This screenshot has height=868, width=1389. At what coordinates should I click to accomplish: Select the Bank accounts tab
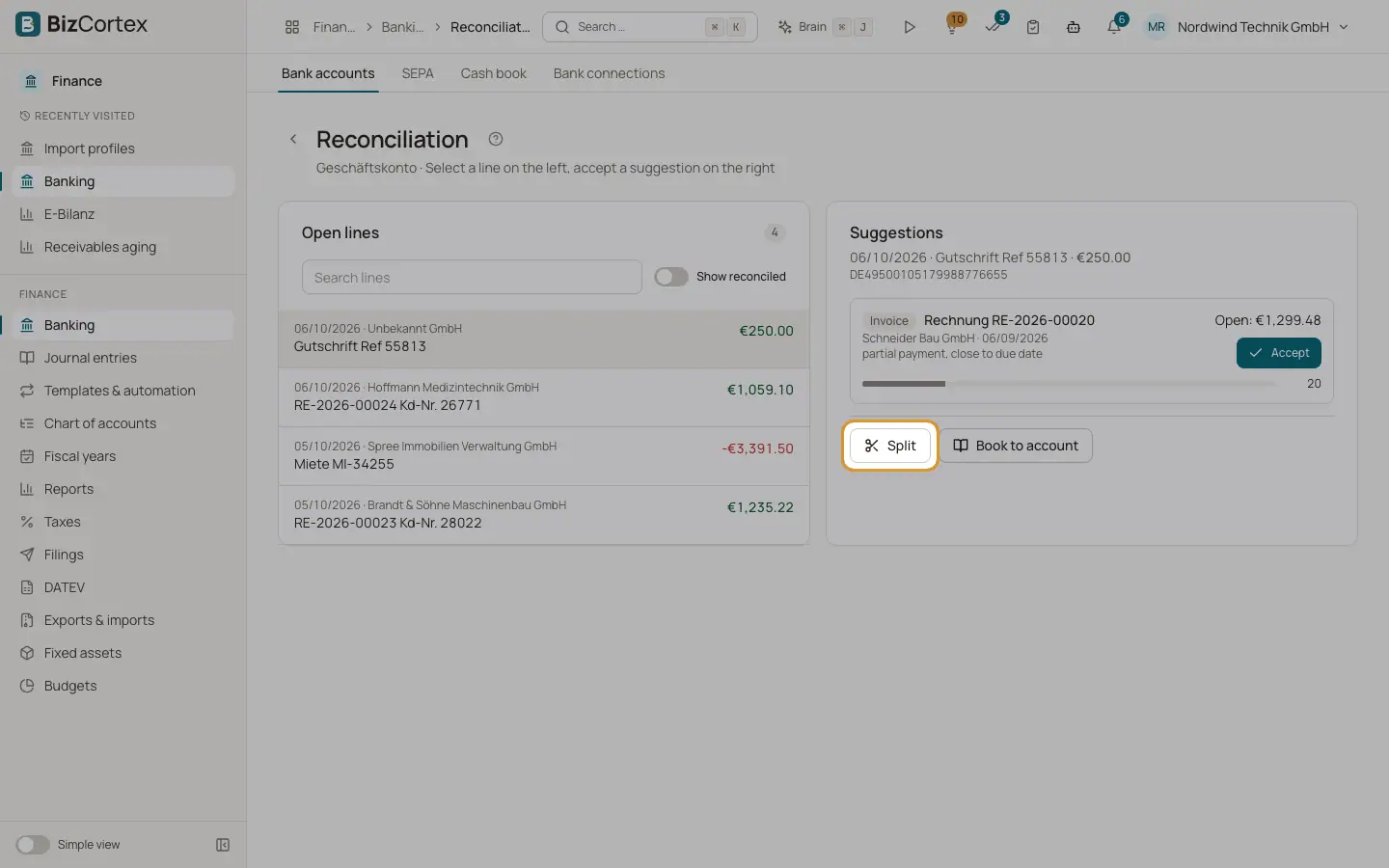click(x=328, y=73)
